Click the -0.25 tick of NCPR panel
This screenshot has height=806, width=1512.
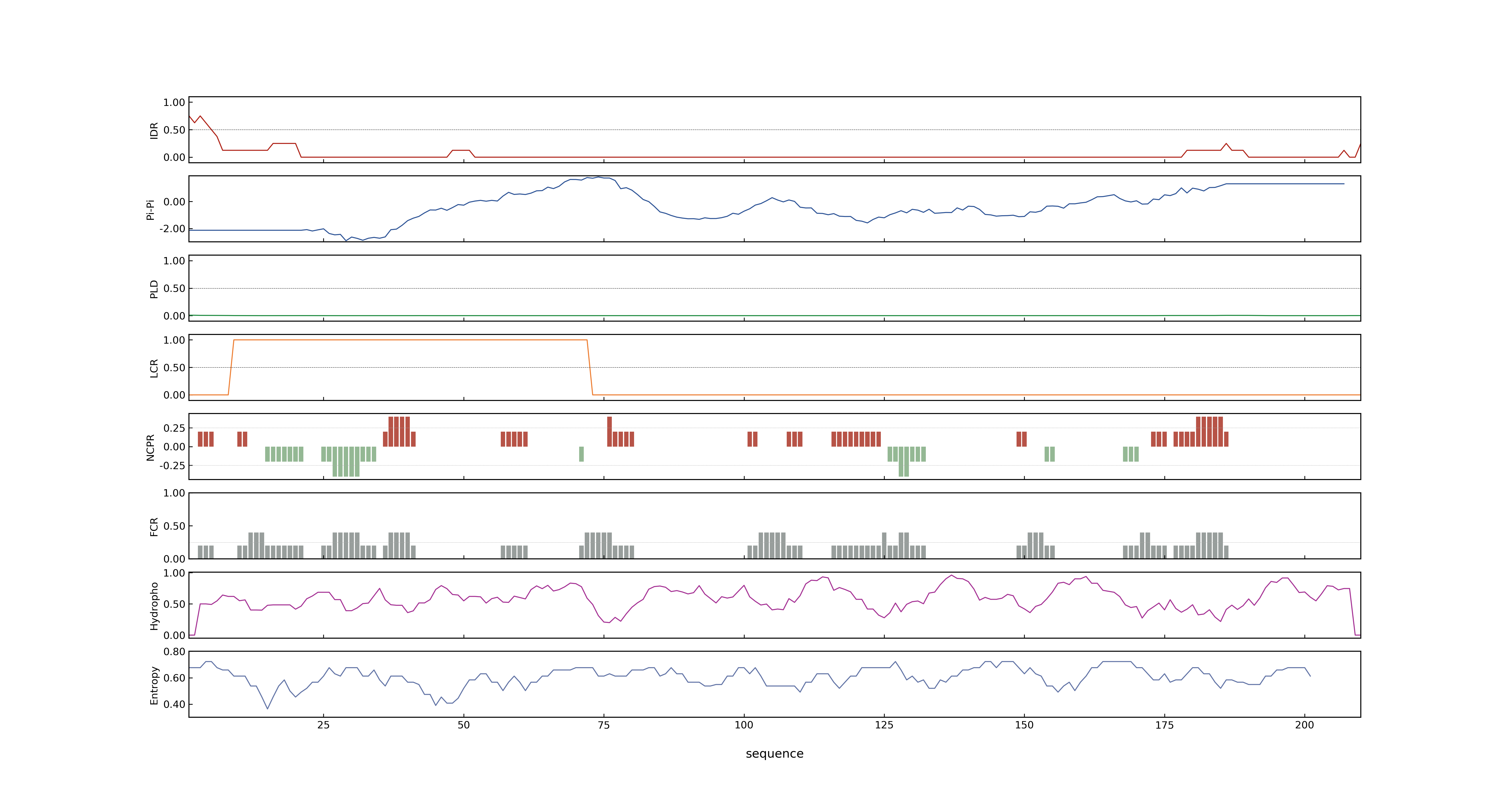click(172, 466)
